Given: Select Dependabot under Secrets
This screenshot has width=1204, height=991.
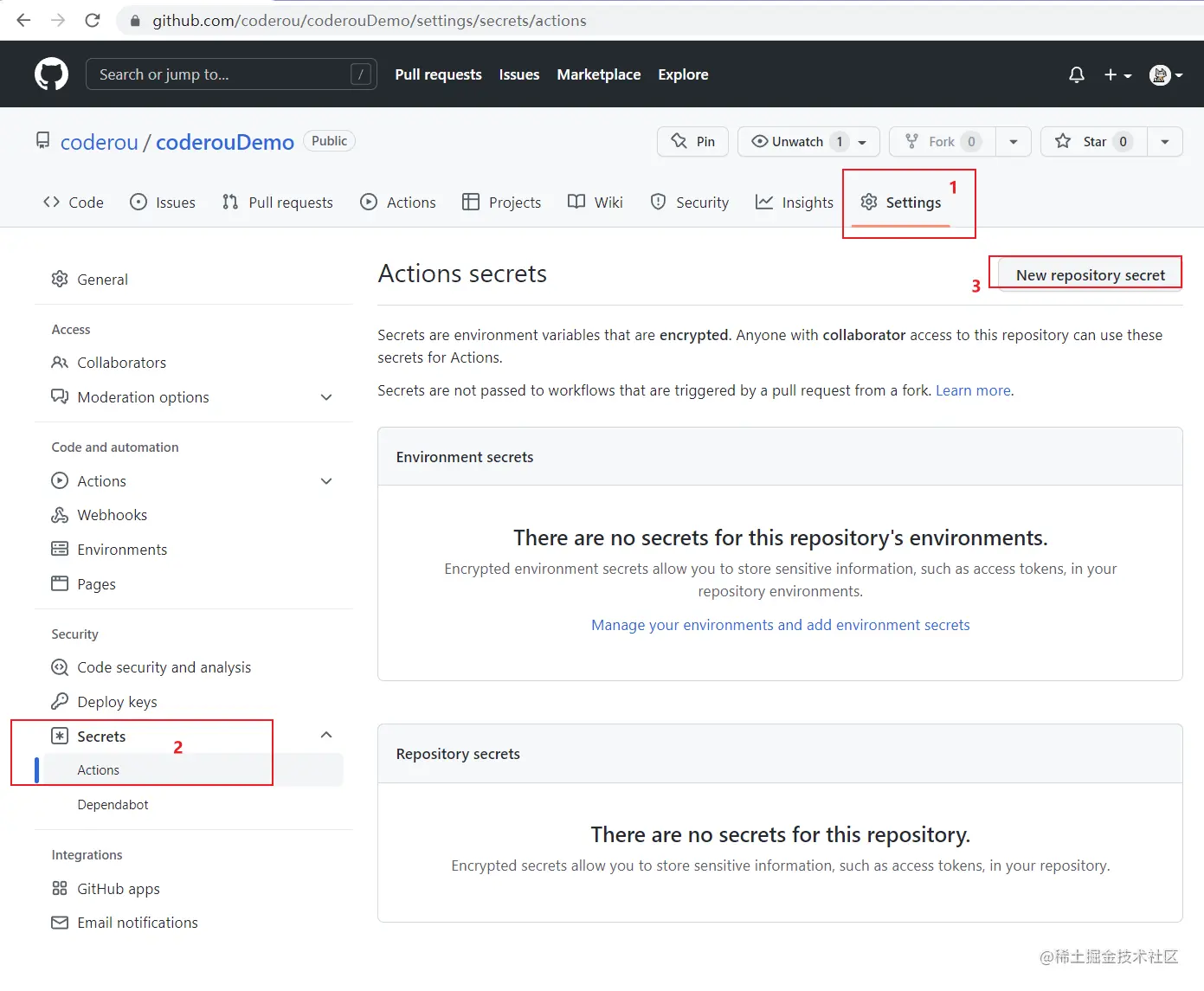Looking at the screenshot, I should [113, 804].
